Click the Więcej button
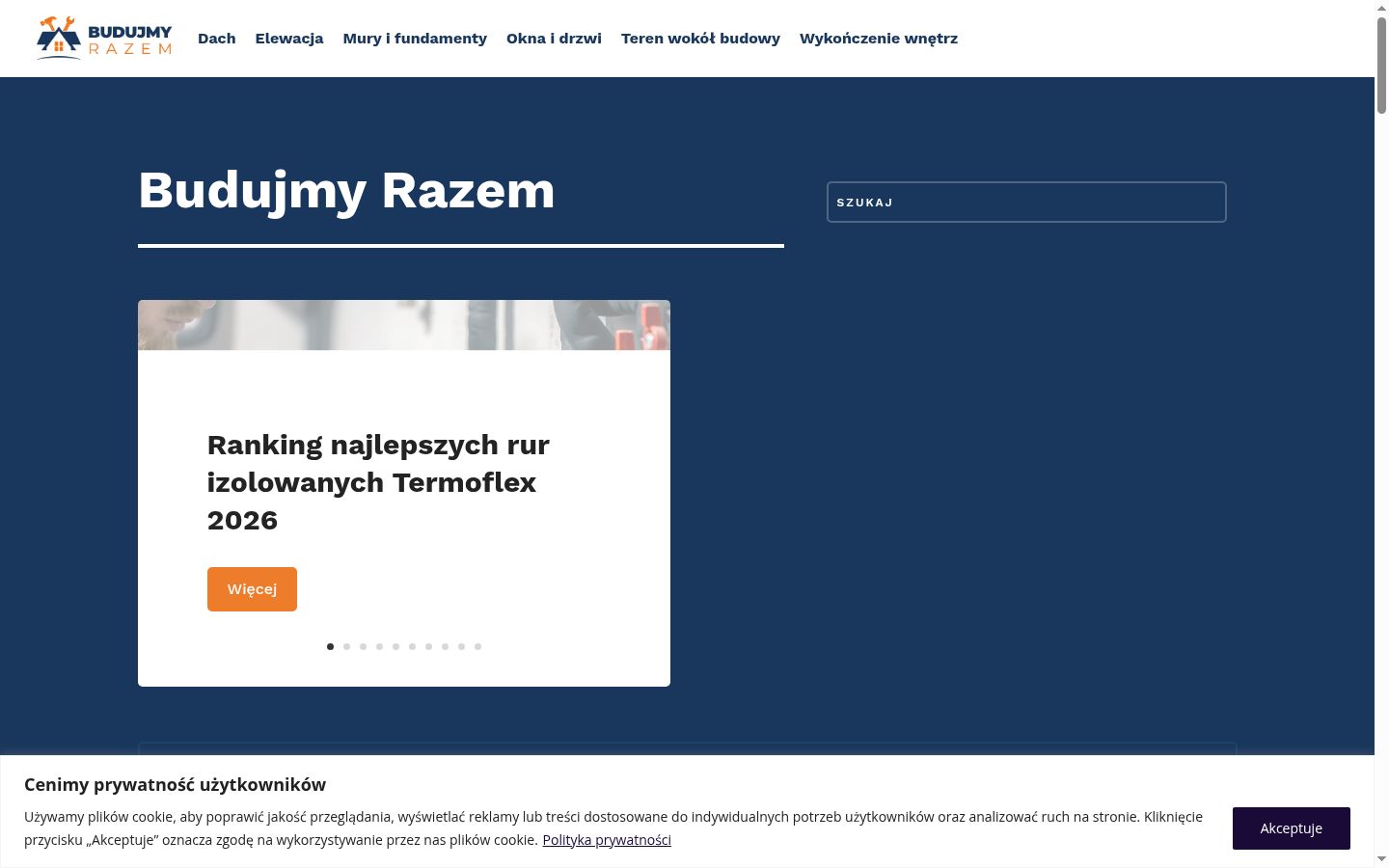1389x868 pixels. [252, 589]
